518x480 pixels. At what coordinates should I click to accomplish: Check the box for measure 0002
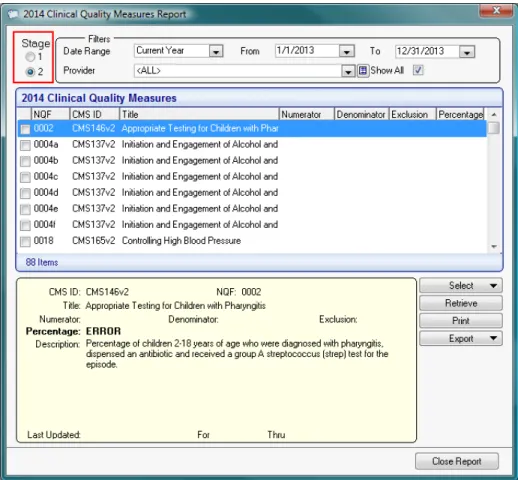pyautogui.click(x=25, y=129)
